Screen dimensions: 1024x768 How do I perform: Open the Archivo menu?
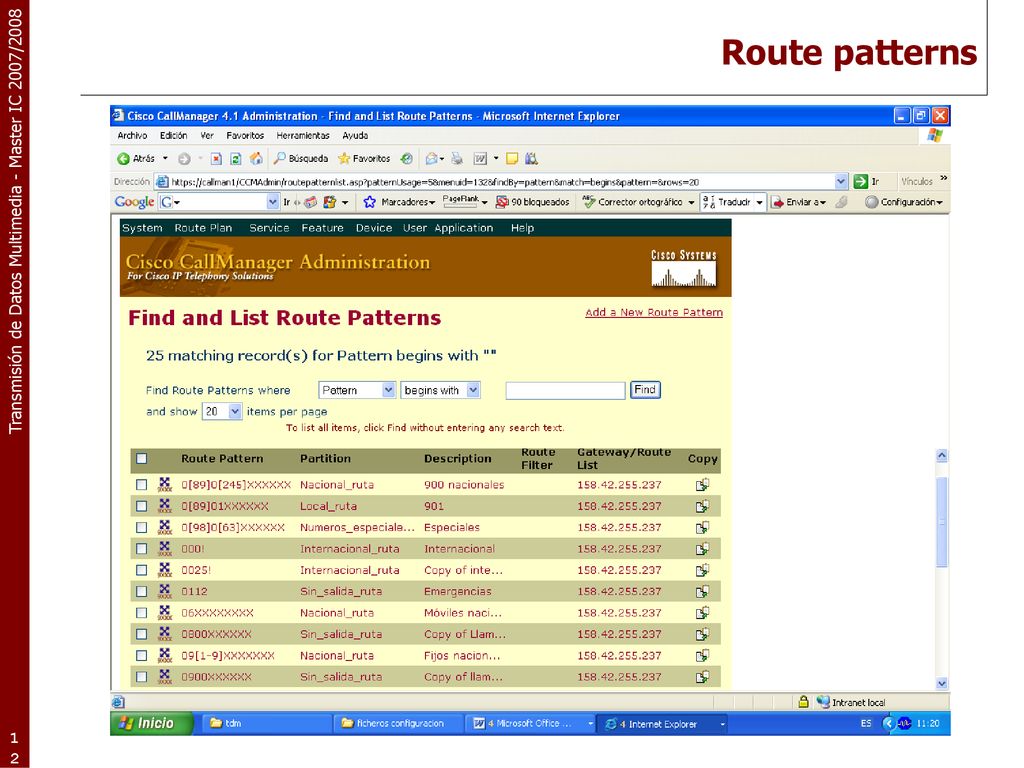pos(132,136)
